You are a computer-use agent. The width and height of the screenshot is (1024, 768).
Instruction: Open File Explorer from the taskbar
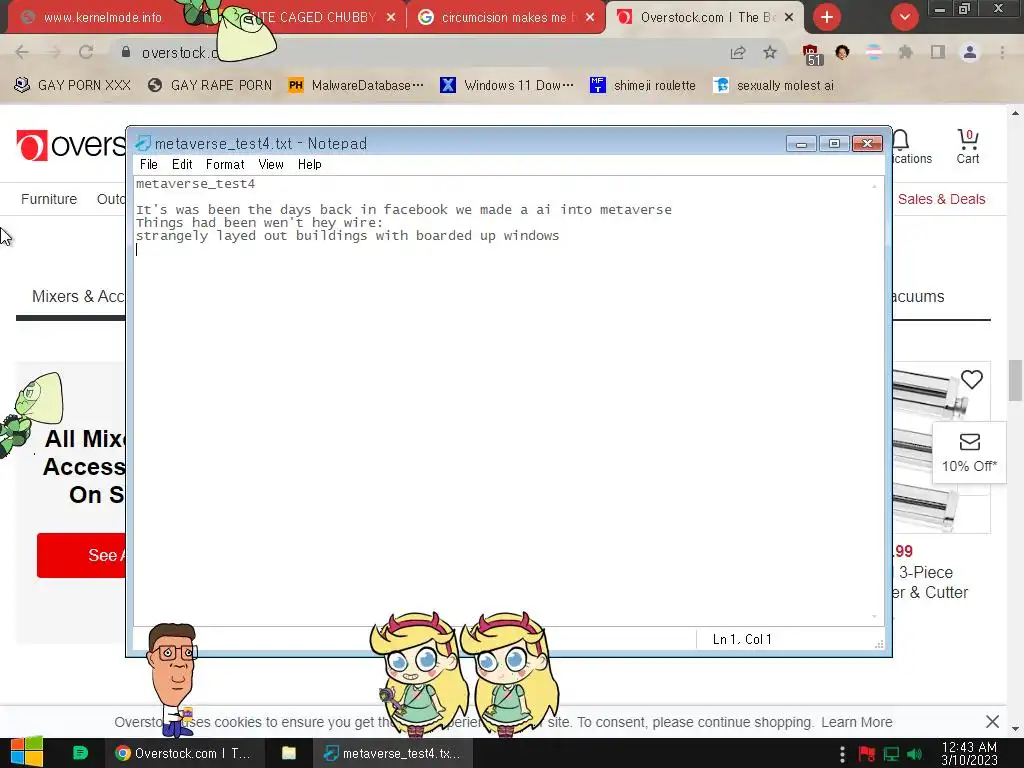click(x=289, y=753)
